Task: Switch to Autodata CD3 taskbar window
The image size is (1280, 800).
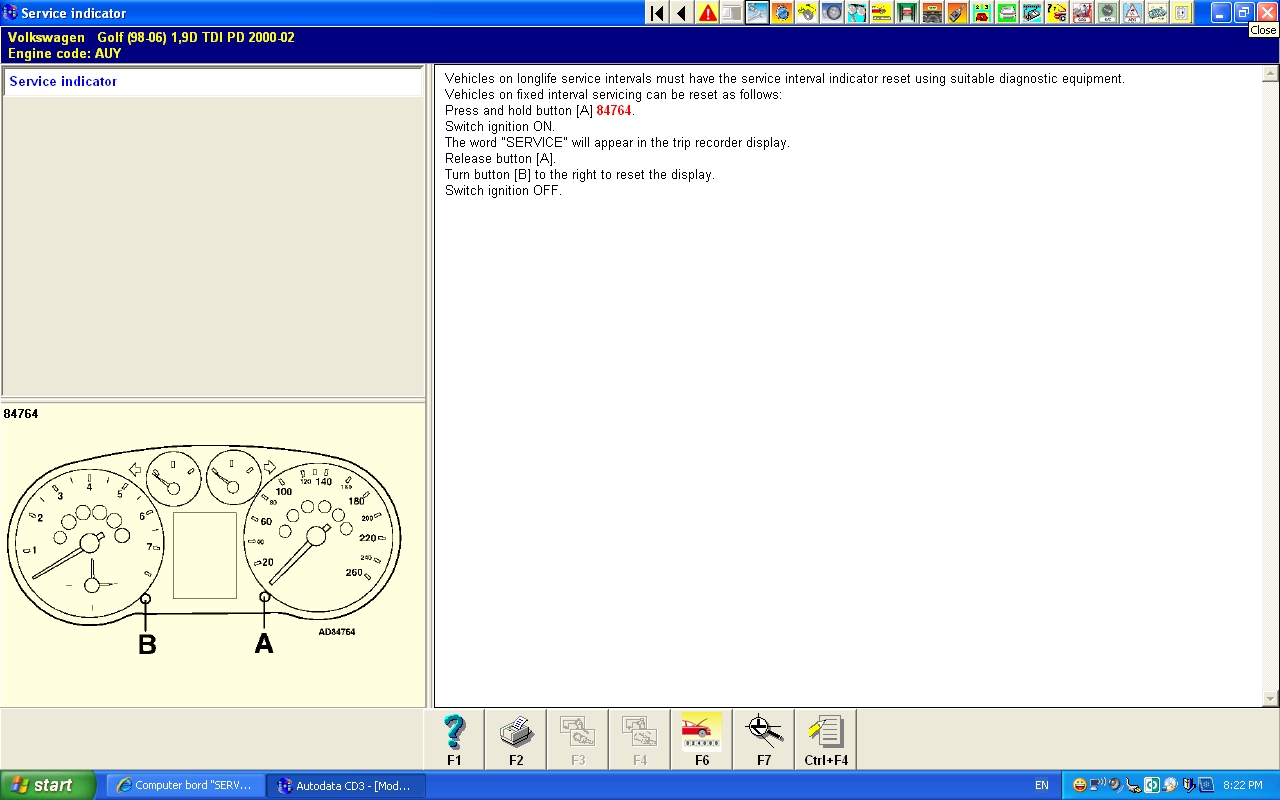Action: pos(346,785)
